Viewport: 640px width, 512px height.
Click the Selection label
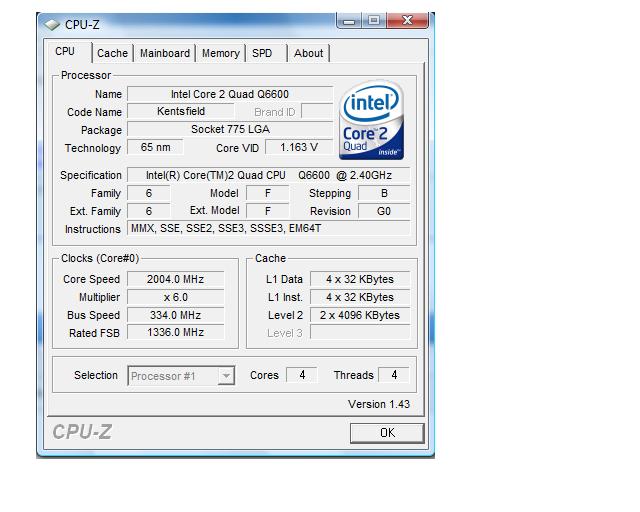pyautogui.click(x=96, y=375)
